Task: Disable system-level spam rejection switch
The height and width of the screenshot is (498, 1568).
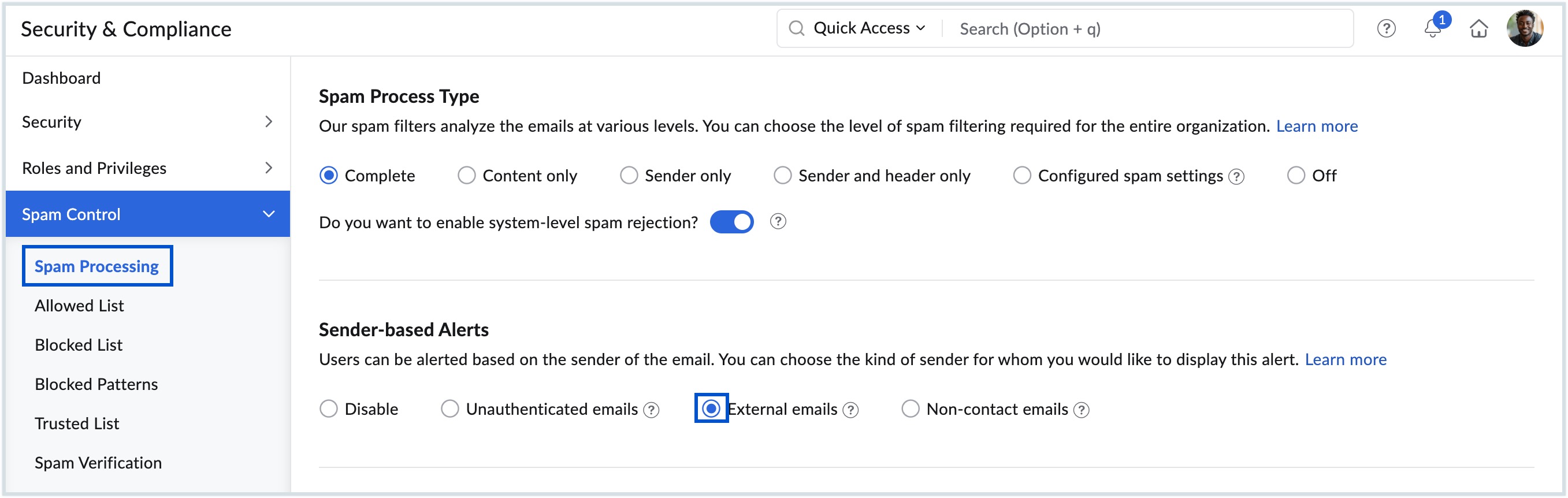Action: tap(731, 222)
